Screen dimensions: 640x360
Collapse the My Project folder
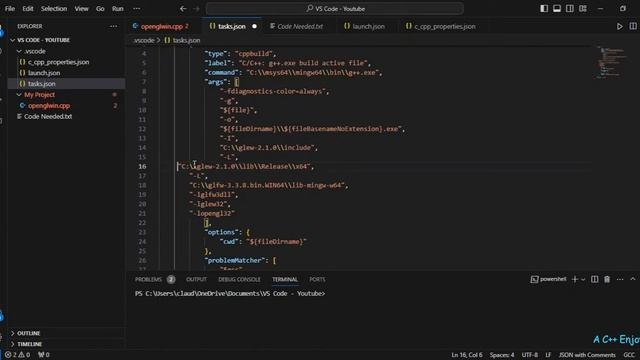click(x=39, y=95)
